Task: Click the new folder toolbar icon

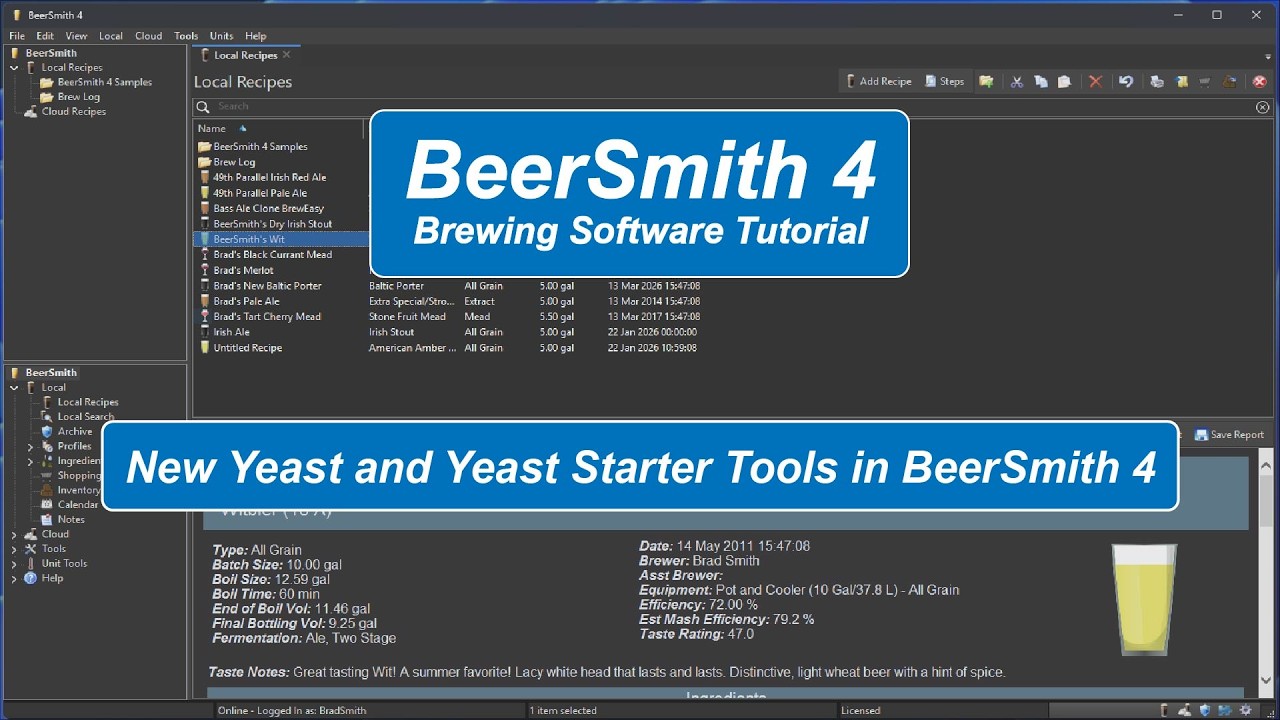Action: (x=986, y=82)
